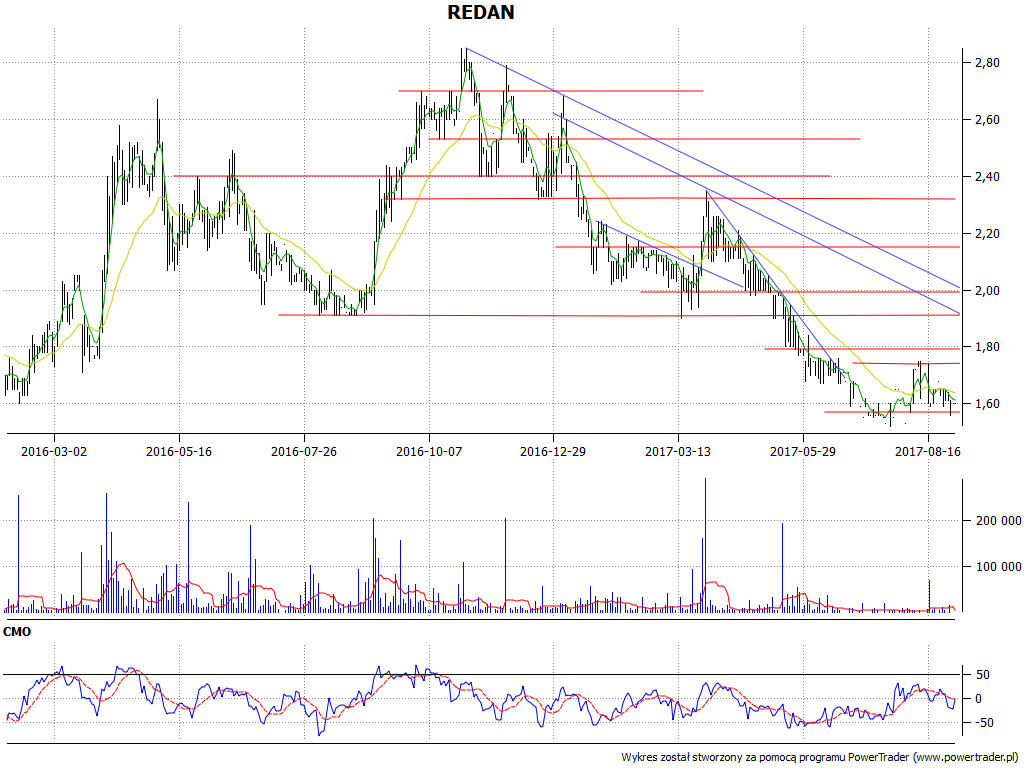The height and width of the screenshot is (768, 1024).
Task: Select the 2017-05-29 date label
Action: (803, 451)
